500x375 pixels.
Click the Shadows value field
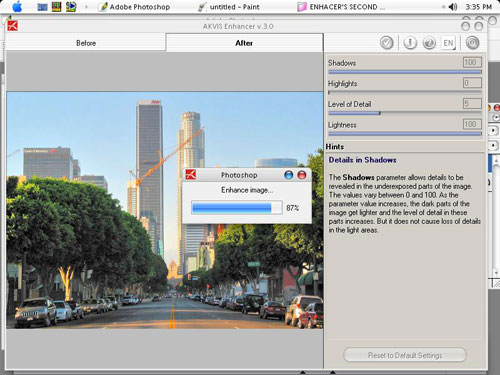coord(472,62)
